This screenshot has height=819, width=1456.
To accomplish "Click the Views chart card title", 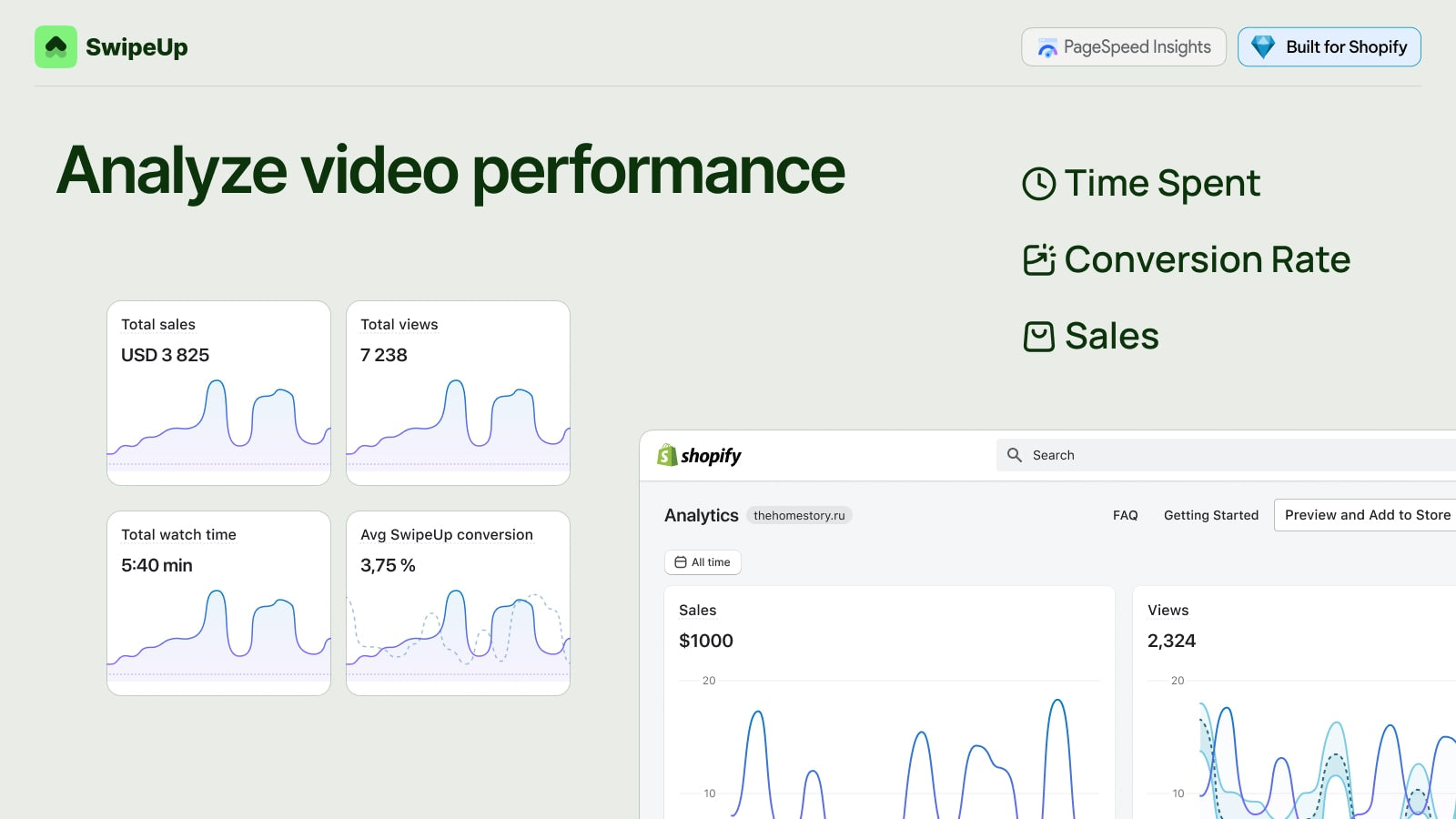I will [1168, 610].
